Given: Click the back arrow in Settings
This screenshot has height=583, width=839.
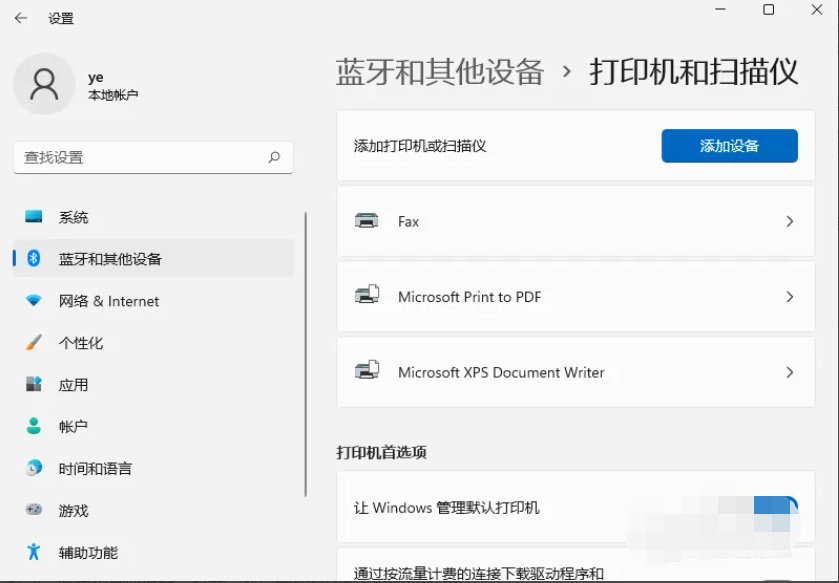Looking at the screenshot, I should [20, 18].
